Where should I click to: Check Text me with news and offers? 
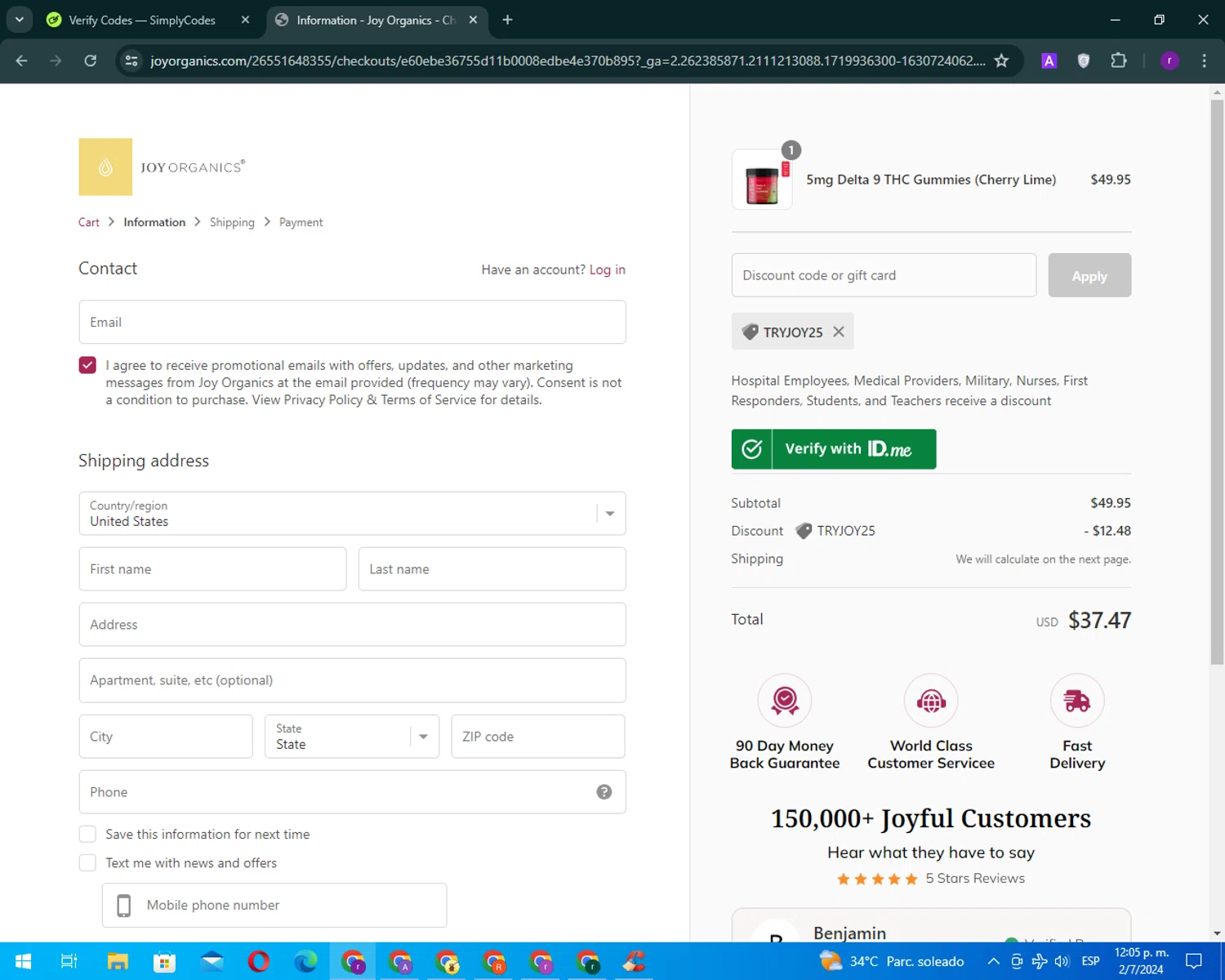(87, 862)
